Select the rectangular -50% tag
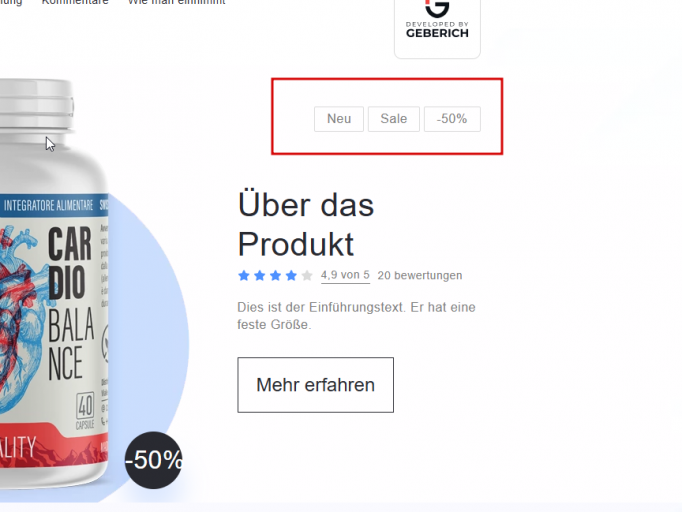 point(452,119)
